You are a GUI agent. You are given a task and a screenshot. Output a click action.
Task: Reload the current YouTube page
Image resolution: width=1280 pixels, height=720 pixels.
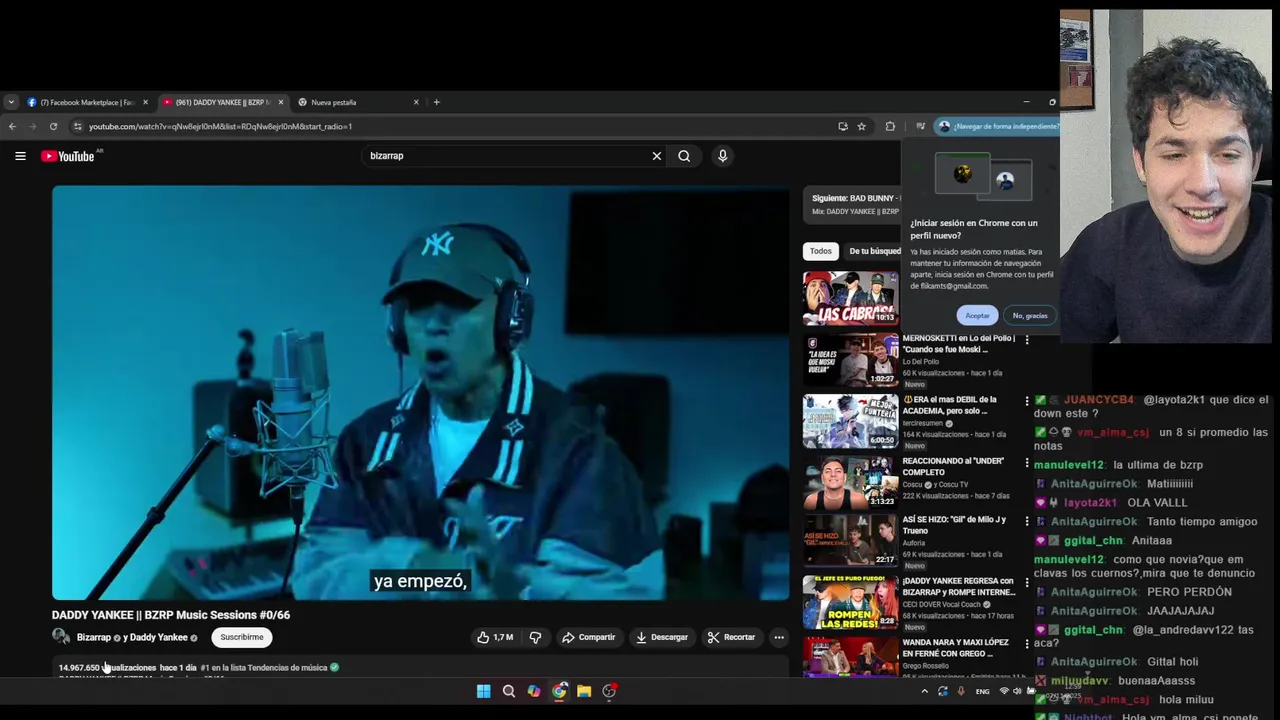coord(53,126)
